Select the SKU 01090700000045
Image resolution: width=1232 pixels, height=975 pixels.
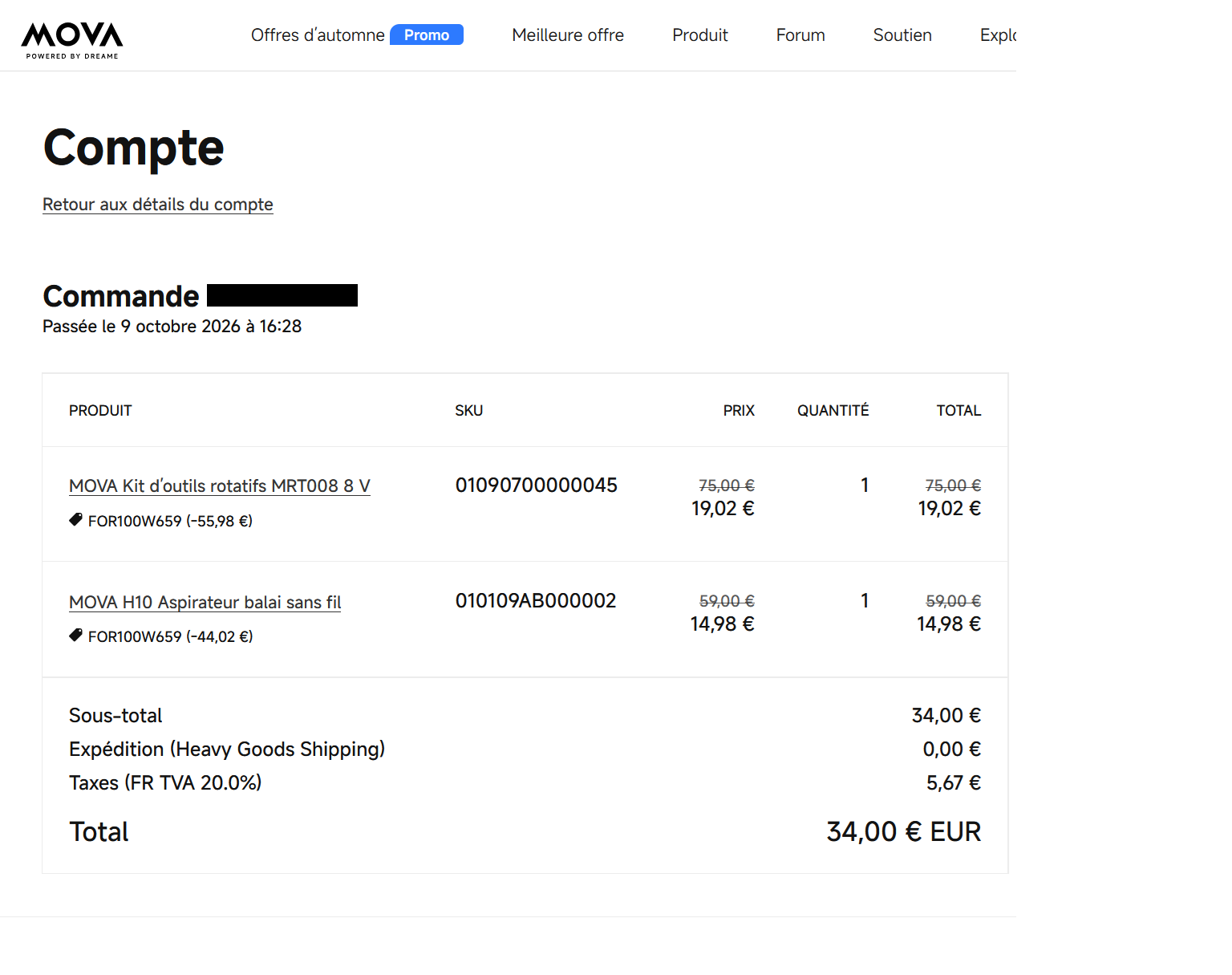[x=537, y=485]
